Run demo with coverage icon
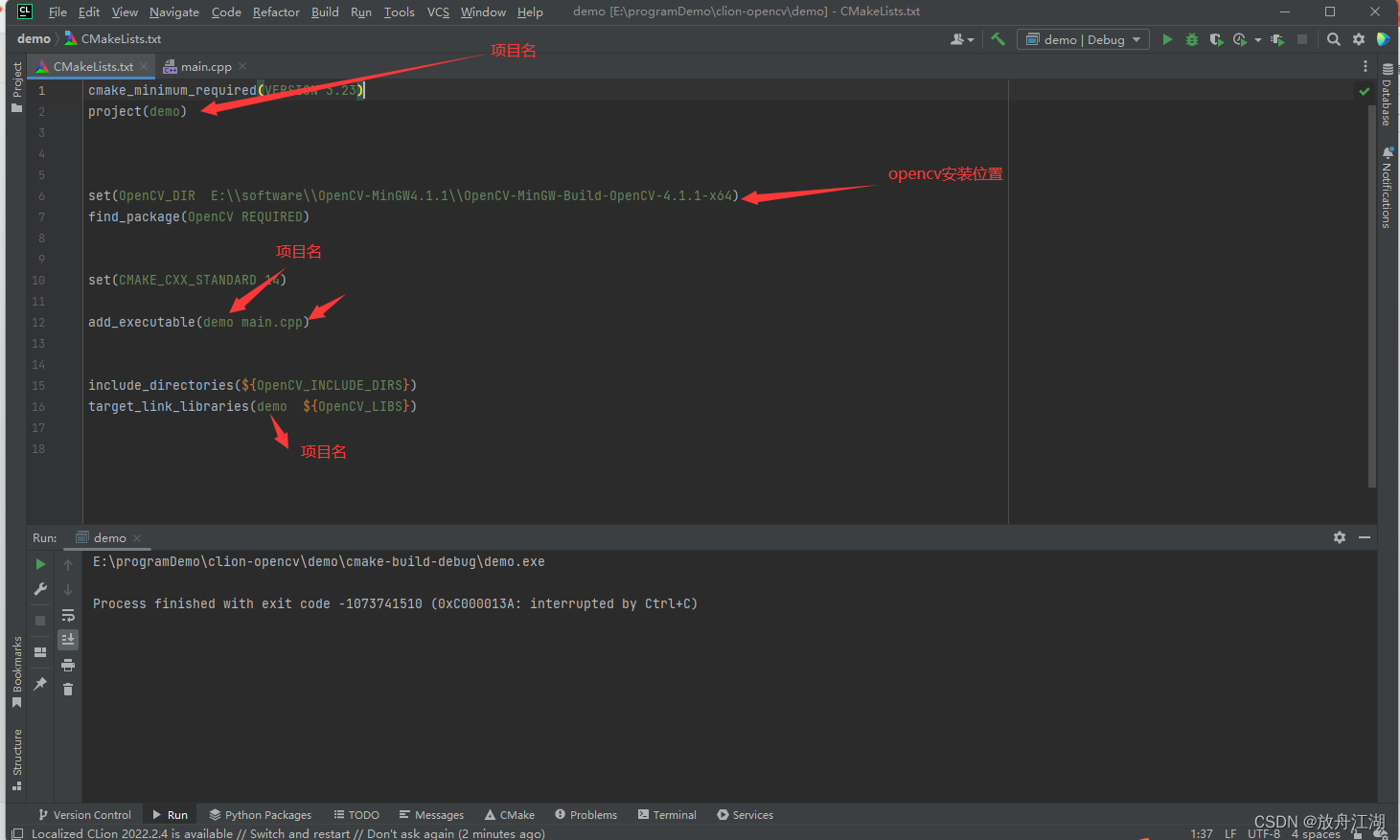The height and width of the screenshot is (840, 1400). pyautogui.click(x=1216, y=39)
